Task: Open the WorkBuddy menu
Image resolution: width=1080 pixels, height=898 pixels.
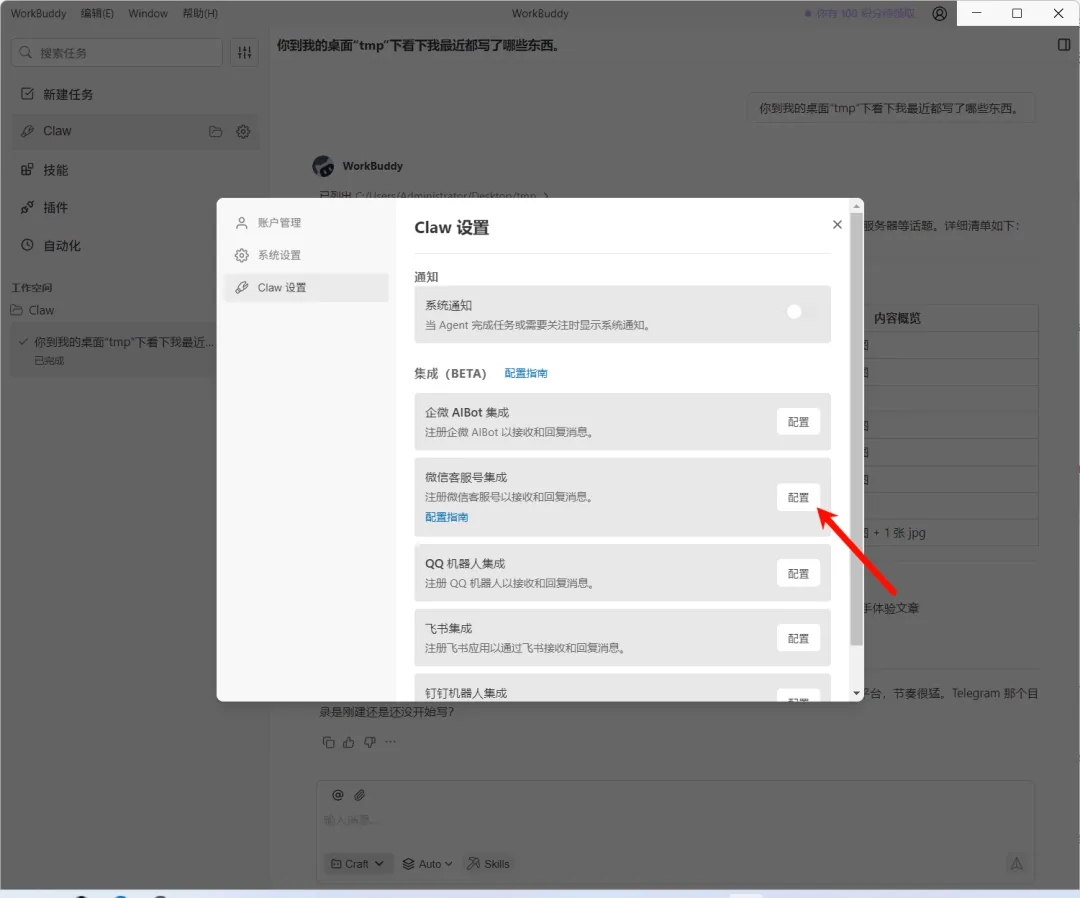Action: pyautogui.click(x=39, y=13)
